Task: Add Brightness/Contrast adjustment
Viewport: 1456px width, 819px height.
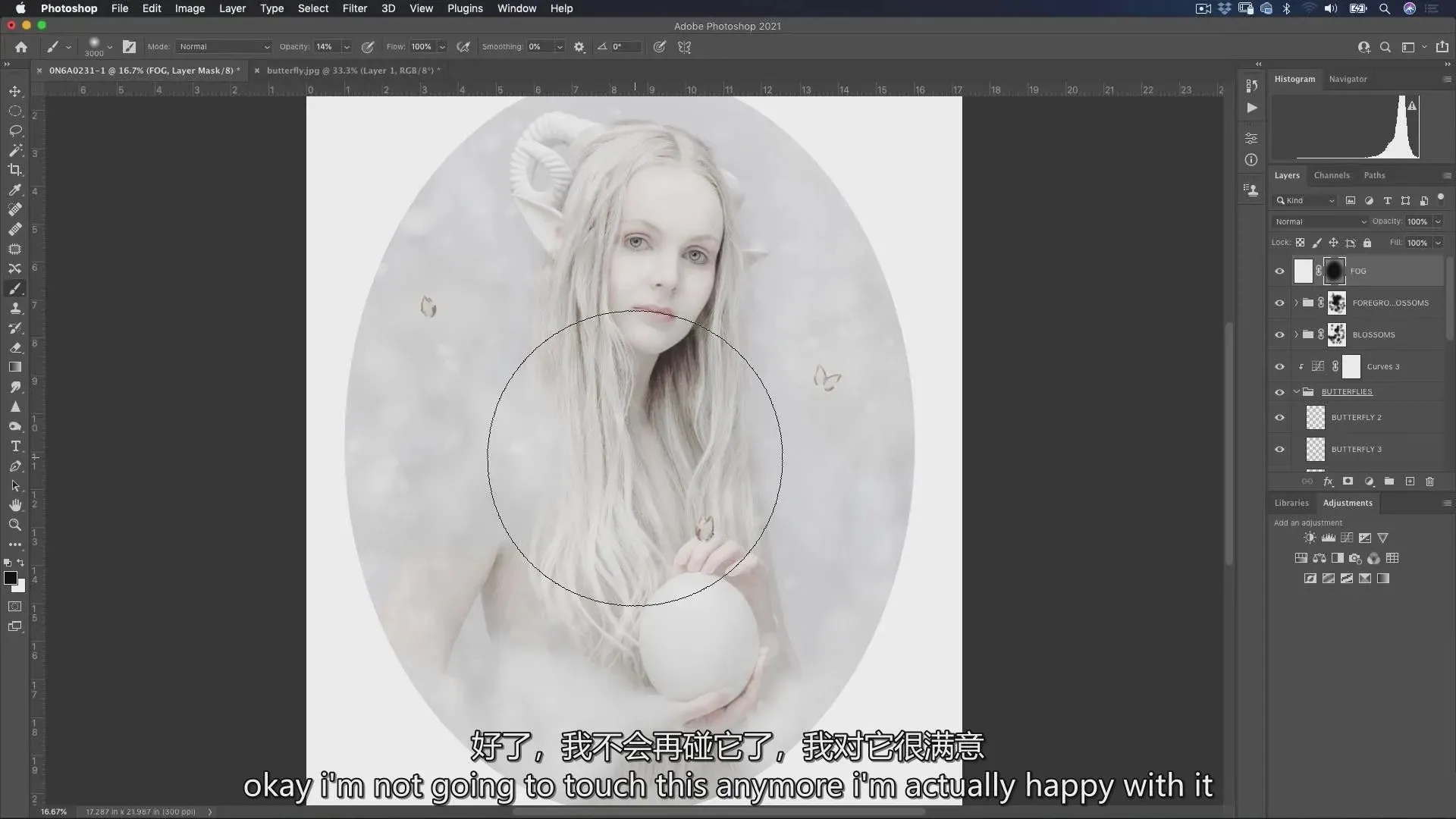Action: click(x=1310, y=538)
